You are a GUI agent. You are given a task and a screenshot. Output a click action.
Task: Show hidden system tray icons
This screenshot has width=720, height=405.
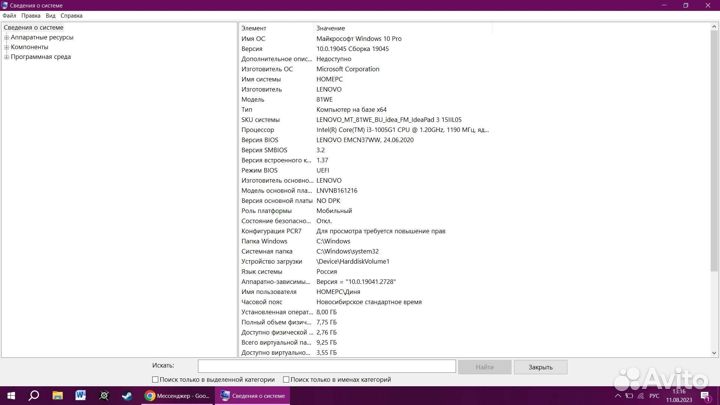618,396
